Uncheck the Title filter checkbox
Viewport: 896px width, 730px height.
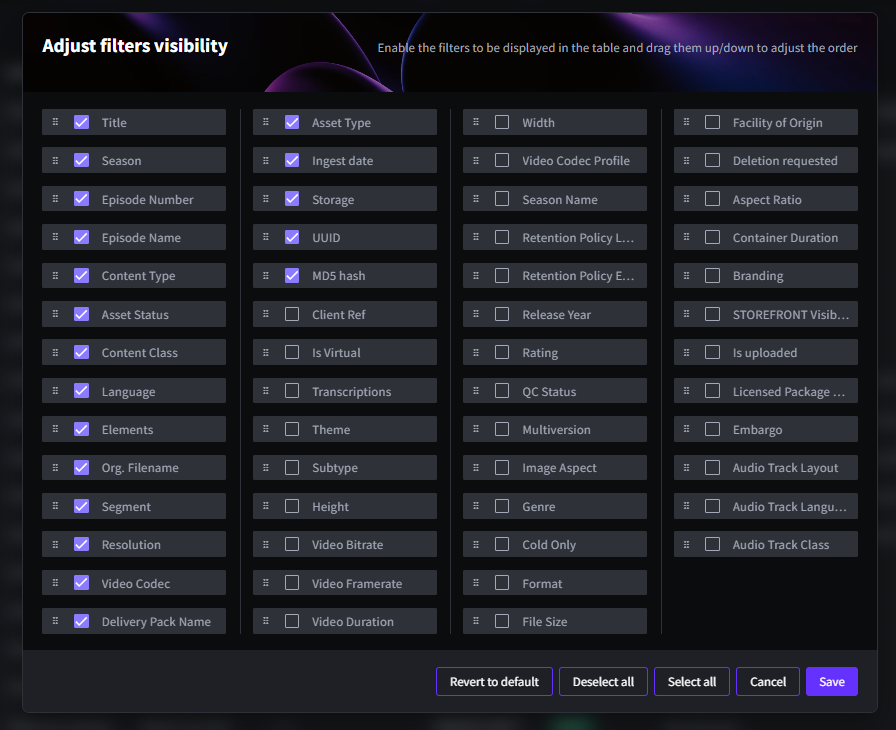(82, 122)
